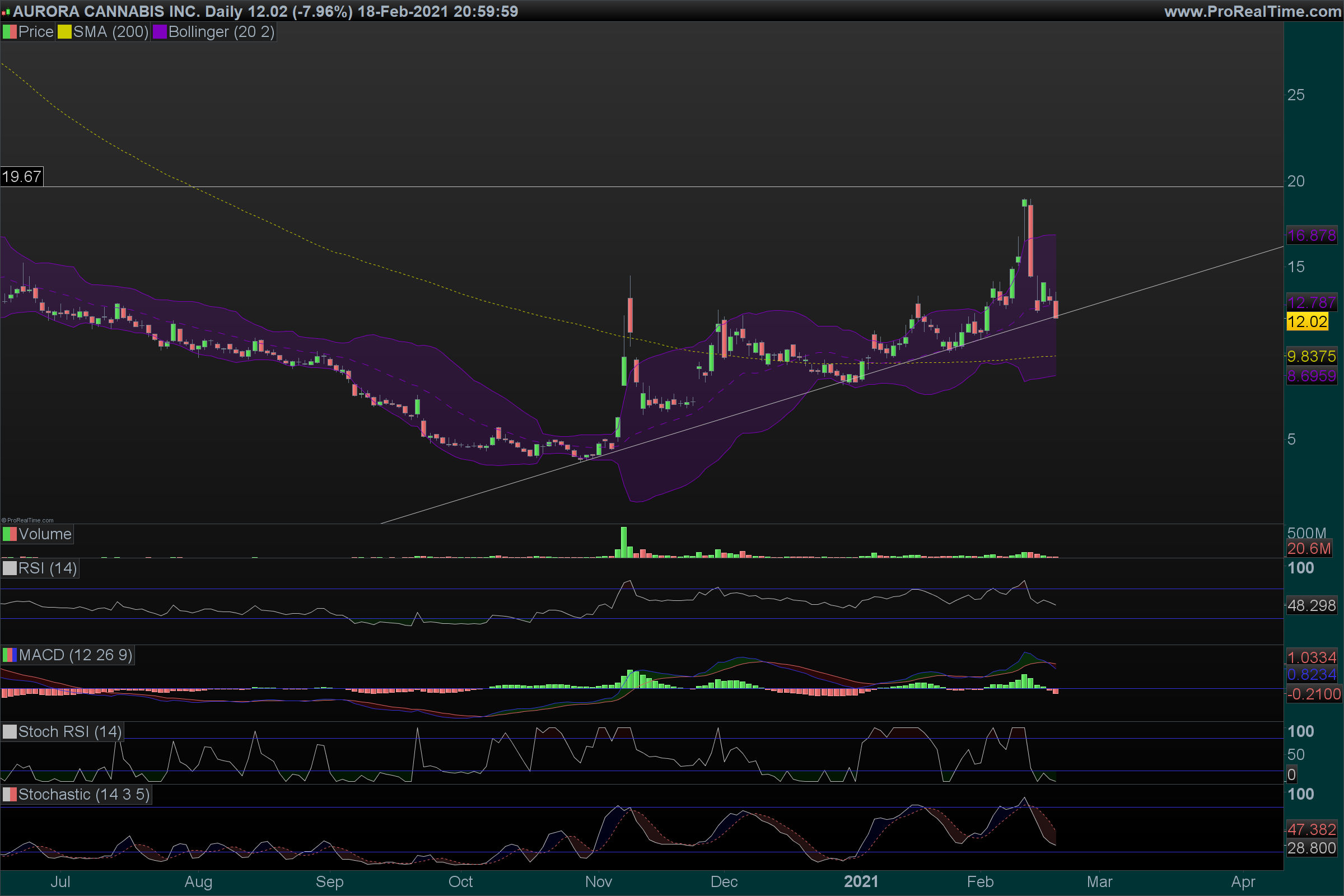Click the yellow SMA (200) legend swatch
This screenshot has height=896, width=1344.
[x=64, y=32]
